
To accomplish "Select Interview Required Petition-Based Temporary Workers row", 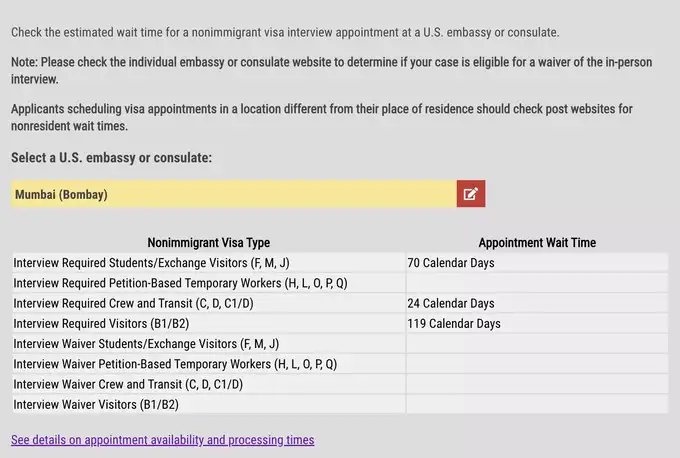I will (x=180, y=283).
